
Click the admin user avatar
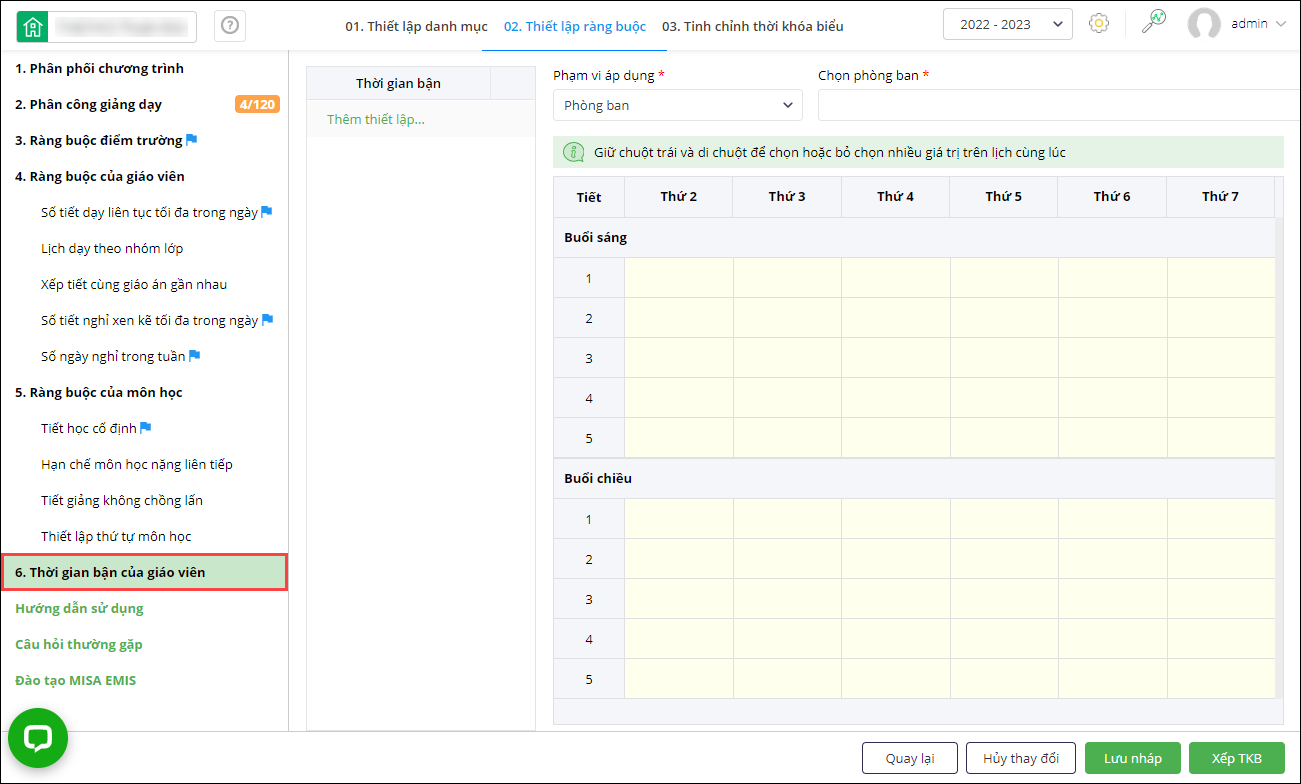[1204, 24]
